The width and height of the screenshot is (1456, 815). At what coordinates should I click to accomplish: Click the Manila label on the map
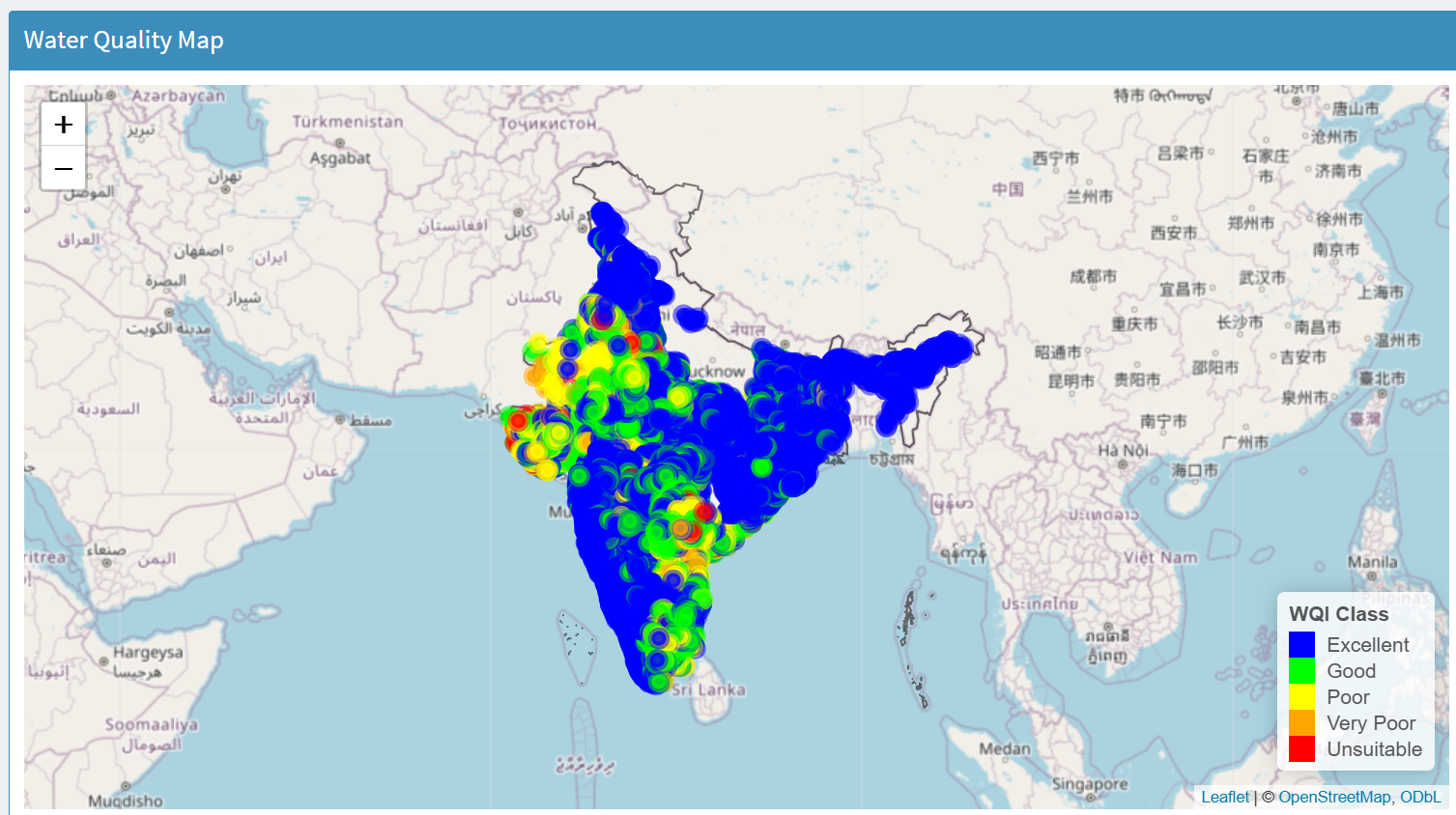pos(1372,562)
